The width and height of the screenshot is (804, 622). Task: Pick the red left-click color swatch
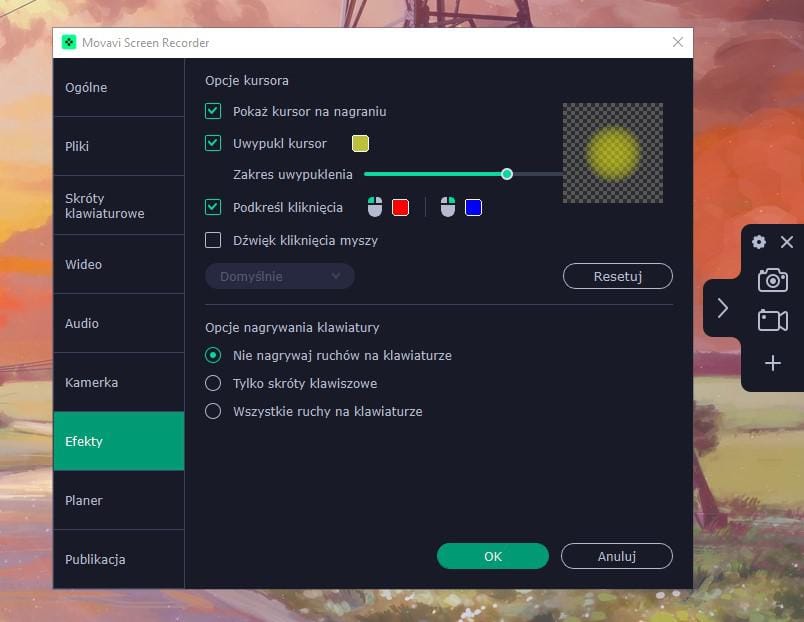(x=400, y=207)
